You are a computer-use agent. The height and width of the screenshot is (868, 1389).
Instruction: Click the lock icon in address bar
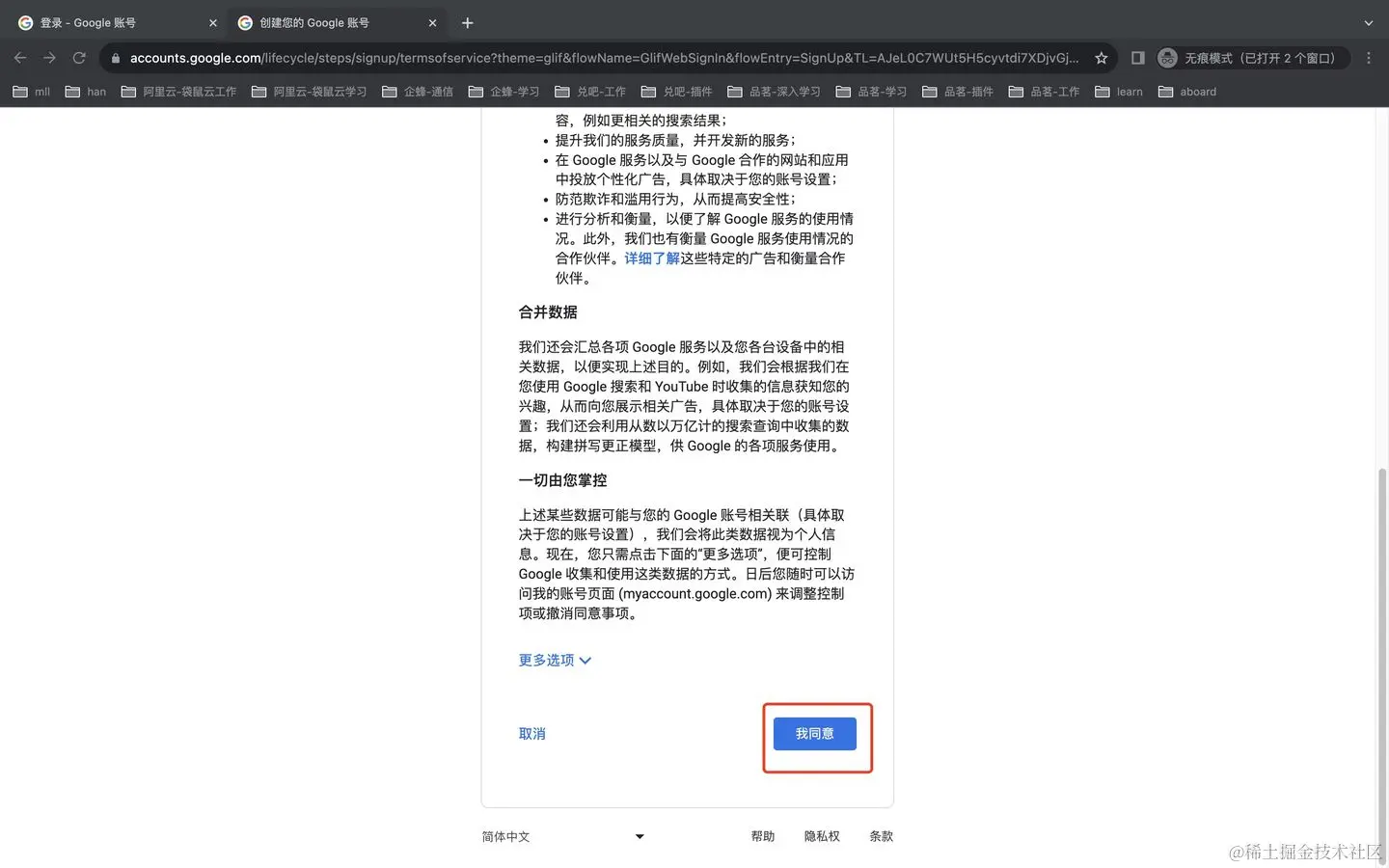(x=116, y=58)
